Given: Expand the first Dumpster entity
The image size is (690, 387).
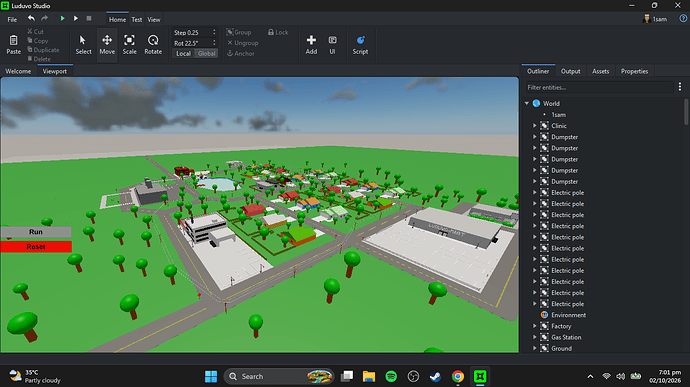Looking at the screenshot, I should pyautogui.click(x=535, y=137).
